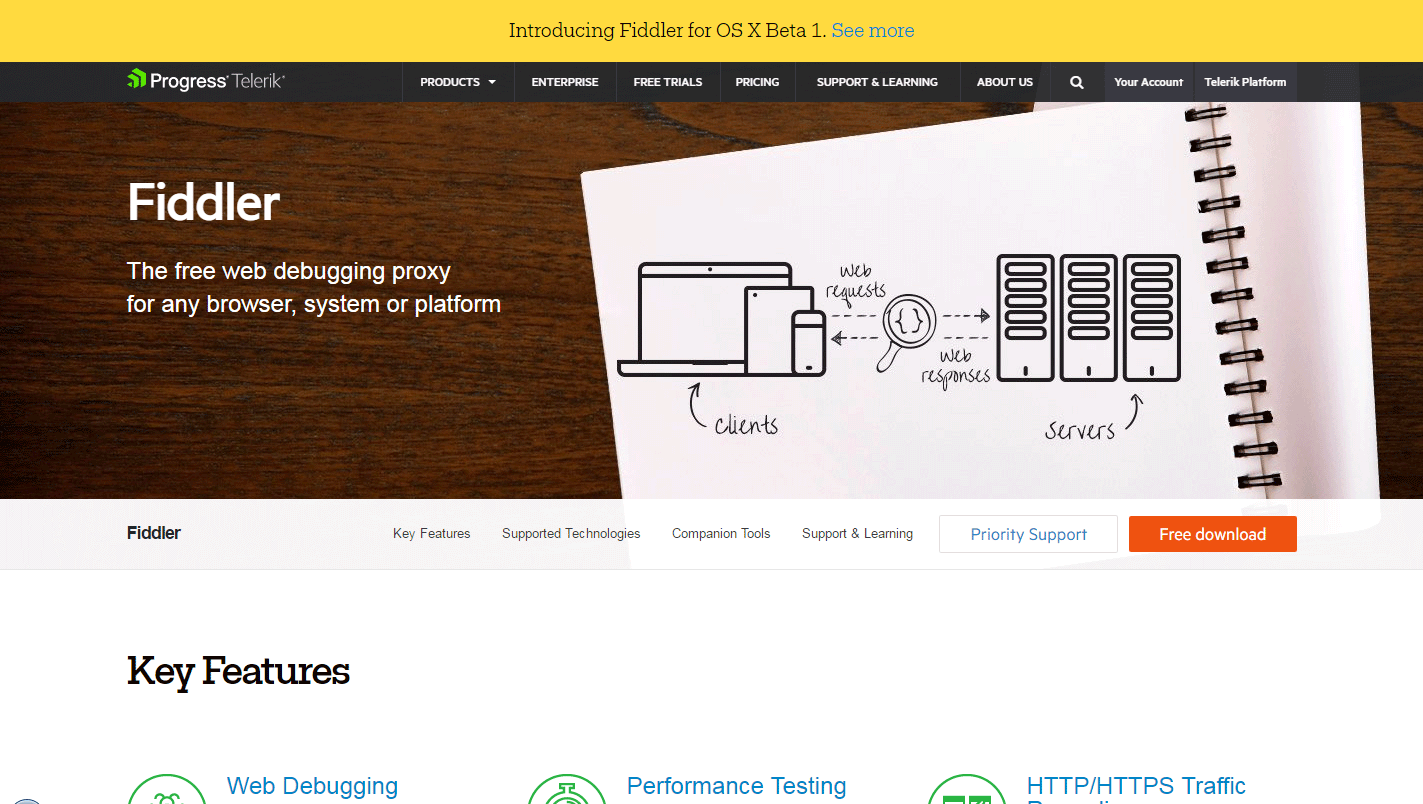This screenshot has height=804, width=1423.
Task: Click the Performance Testing stopwatch icon
Action: tap(567, 790)
